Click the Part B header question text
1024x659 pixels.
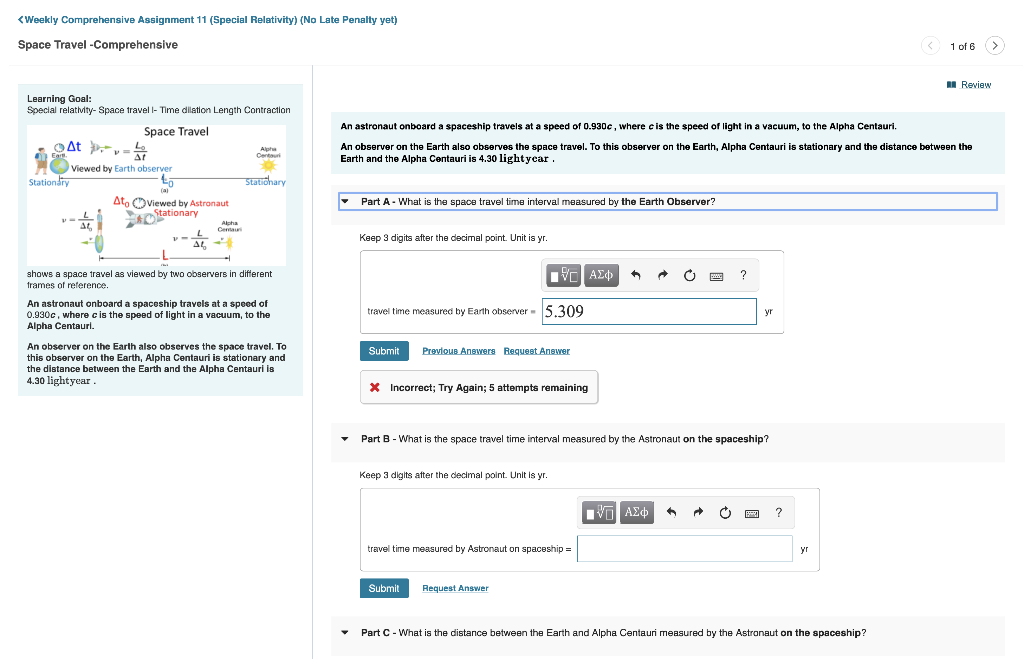pyautogui.click(x=565, y=439)
